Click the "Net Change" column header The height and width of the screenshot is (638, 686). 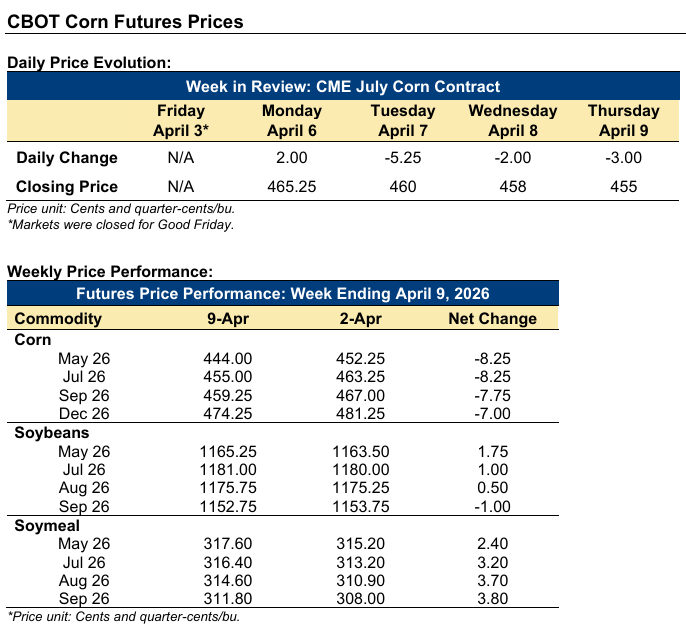point(492,319)
